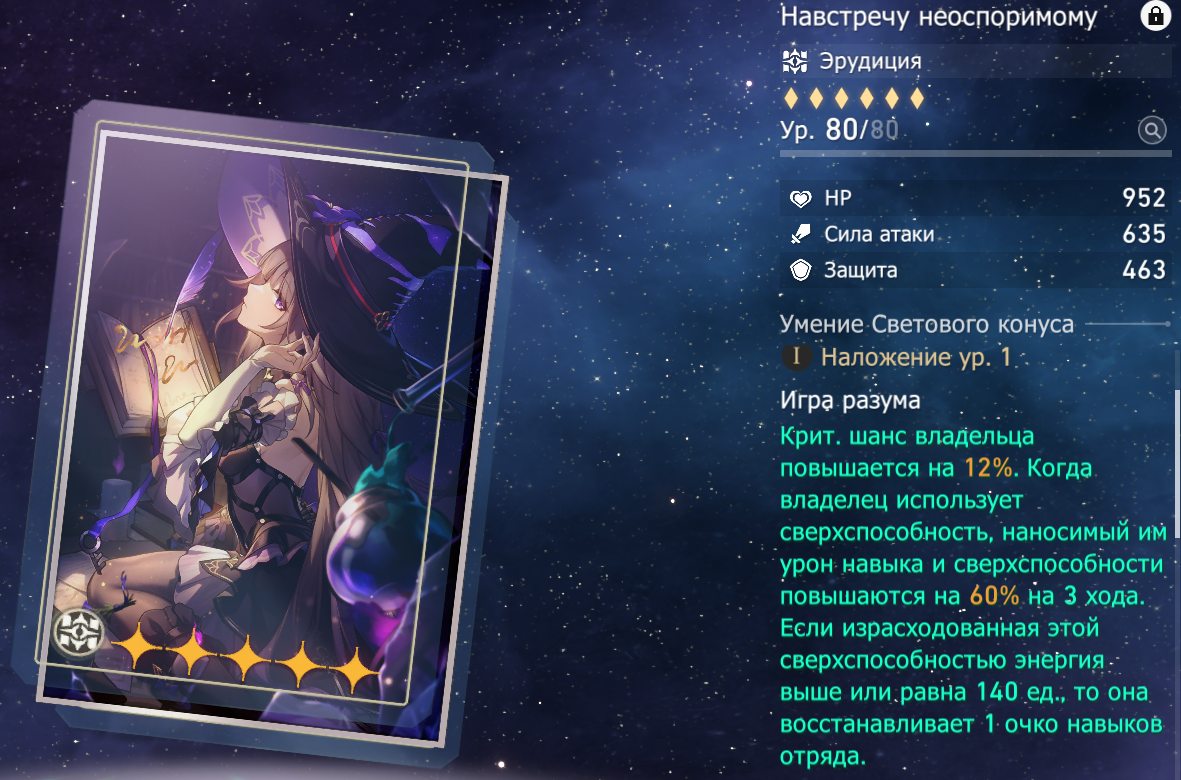This screenshot has height=780, width=1181.
Task: Click the Наложение ур. 1 label
Action: pyautogui.click(x=916, y=357)
